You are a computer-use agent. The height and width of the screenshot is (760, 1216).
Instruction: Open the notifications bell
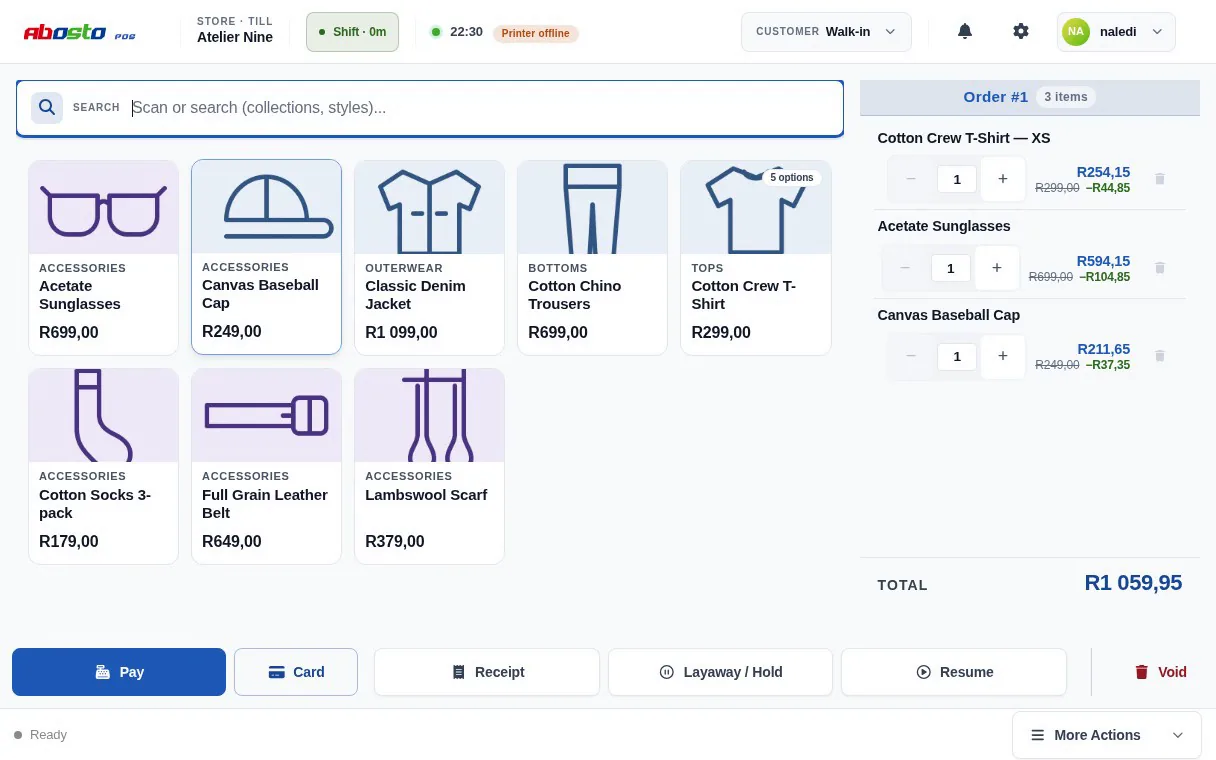(x=965, y=31)
